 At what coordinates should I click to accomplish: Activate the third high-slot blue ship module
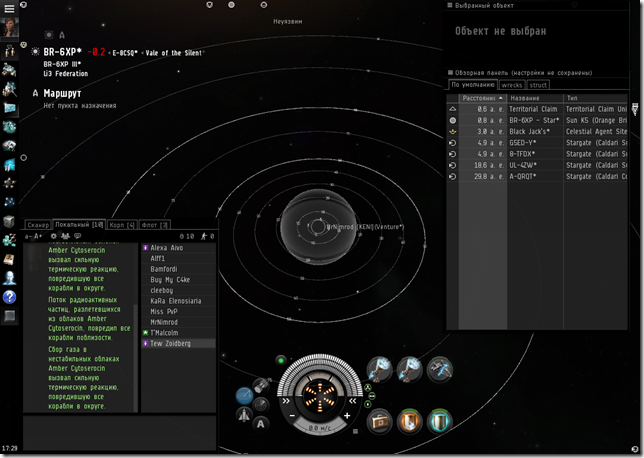tap(439, 369)
